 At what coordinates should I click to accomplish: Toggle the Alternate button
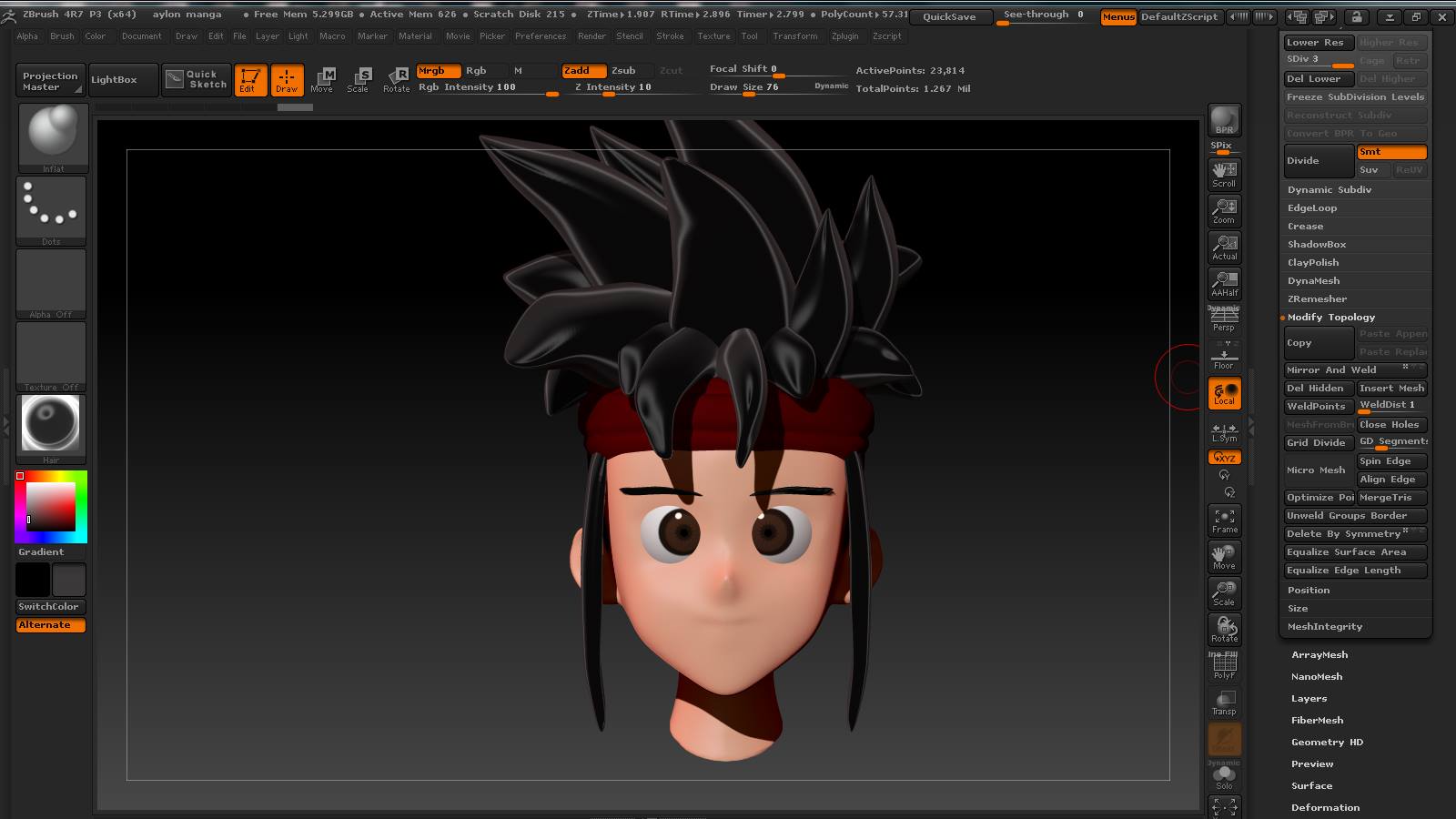click(x=51, y=625)
